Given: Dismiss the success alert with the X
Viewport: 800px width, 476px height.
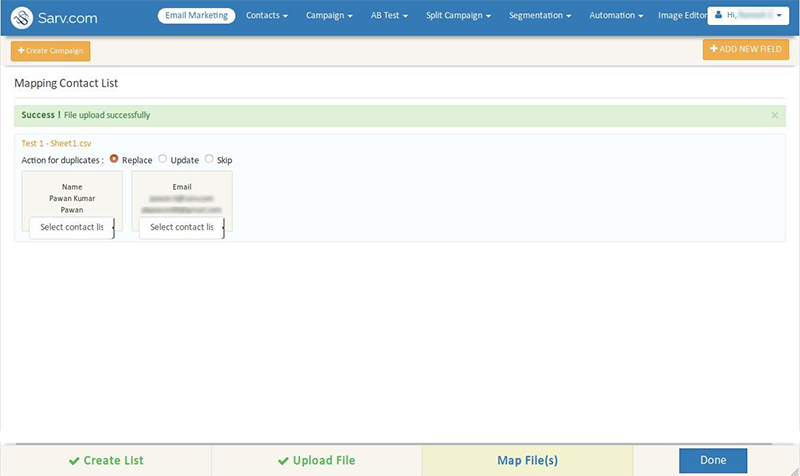Looking at the screenshot, I should click(774, 115).
